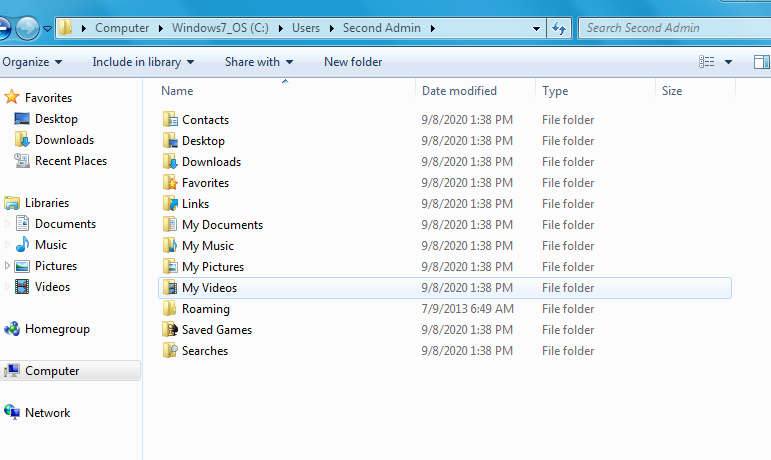This screenshot has width=771, height=460.
Task: Click File folder type in Contacts row
Action: (x=568, y=119)
